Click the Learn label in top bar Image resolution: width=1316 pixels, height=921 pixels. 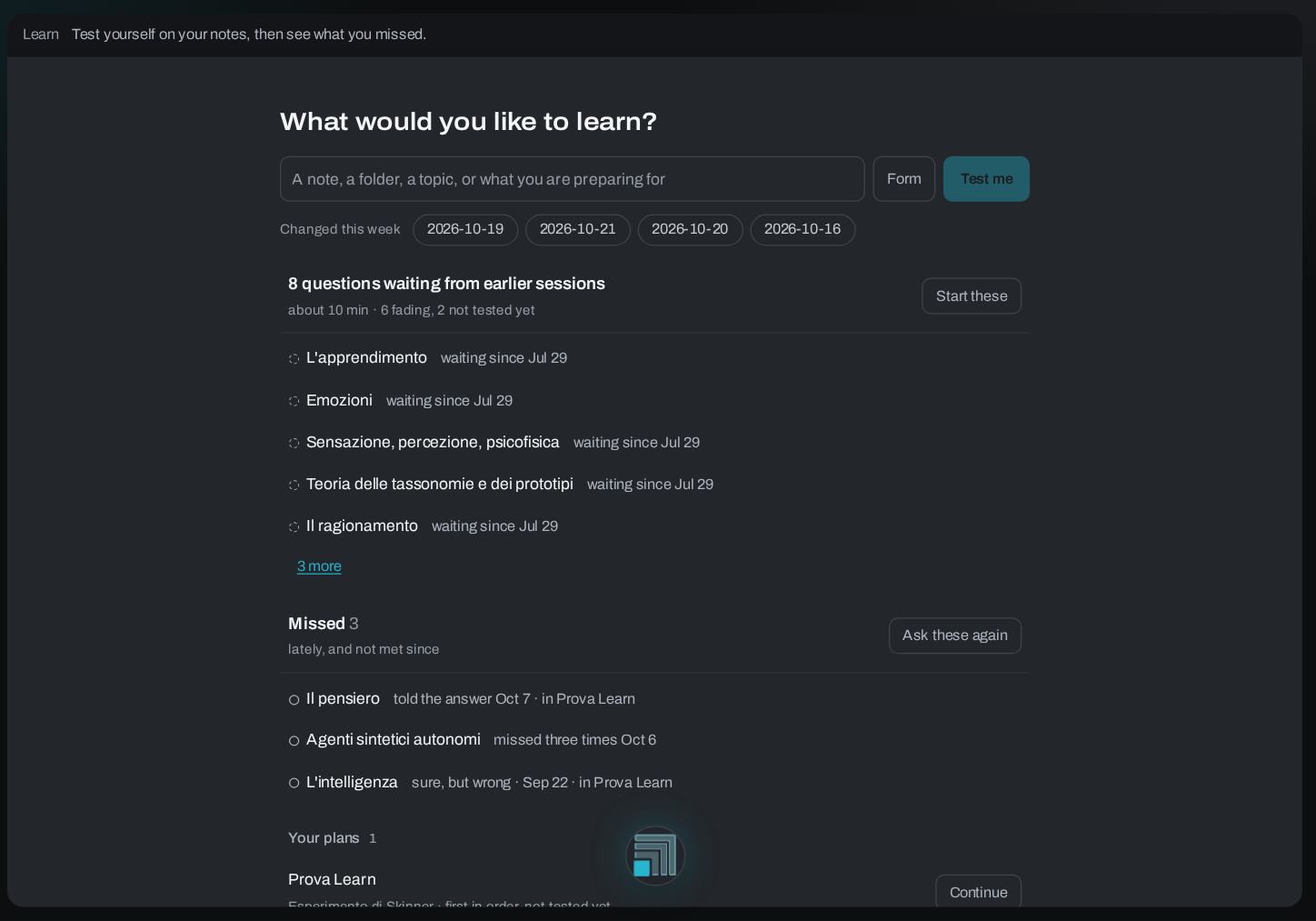pos(41,35)
